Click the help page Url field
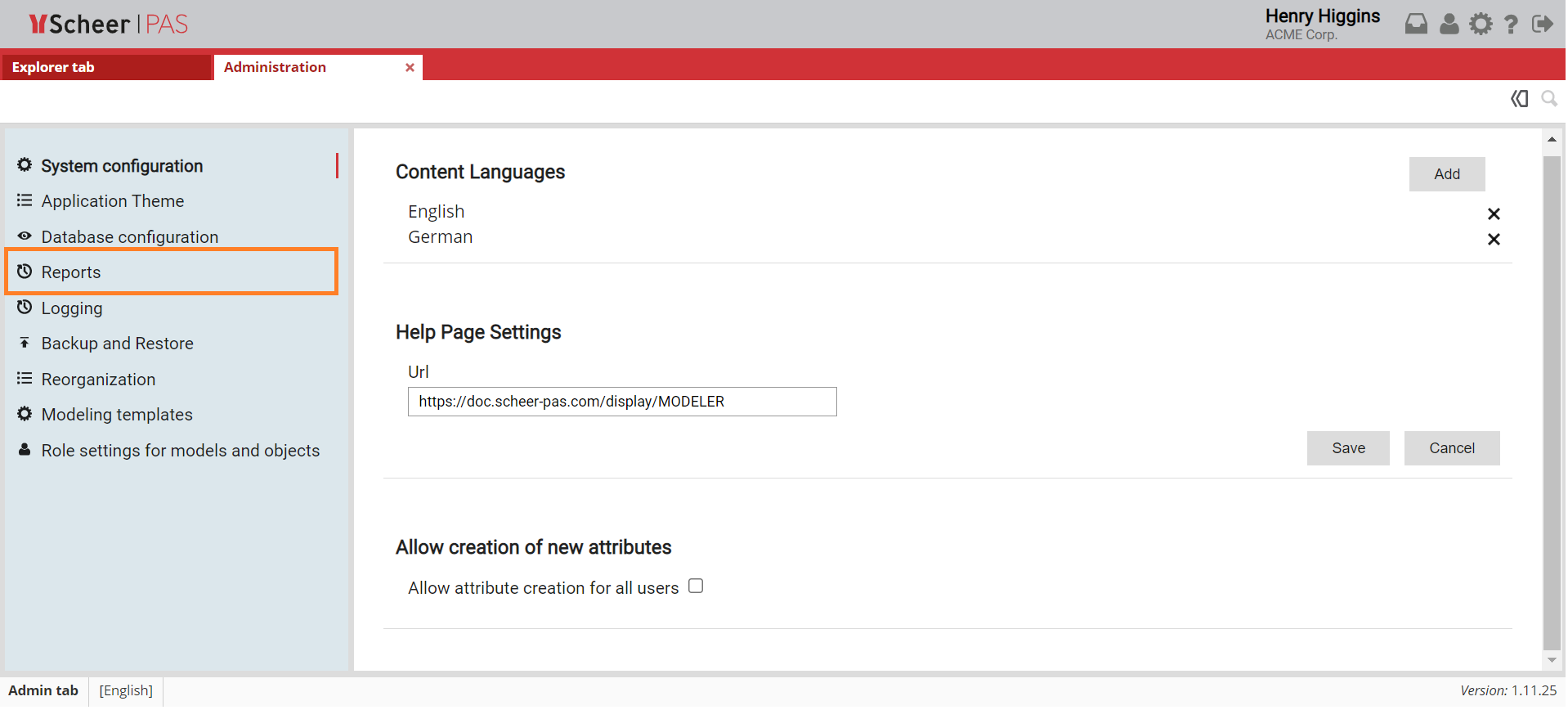 point(621,402)
